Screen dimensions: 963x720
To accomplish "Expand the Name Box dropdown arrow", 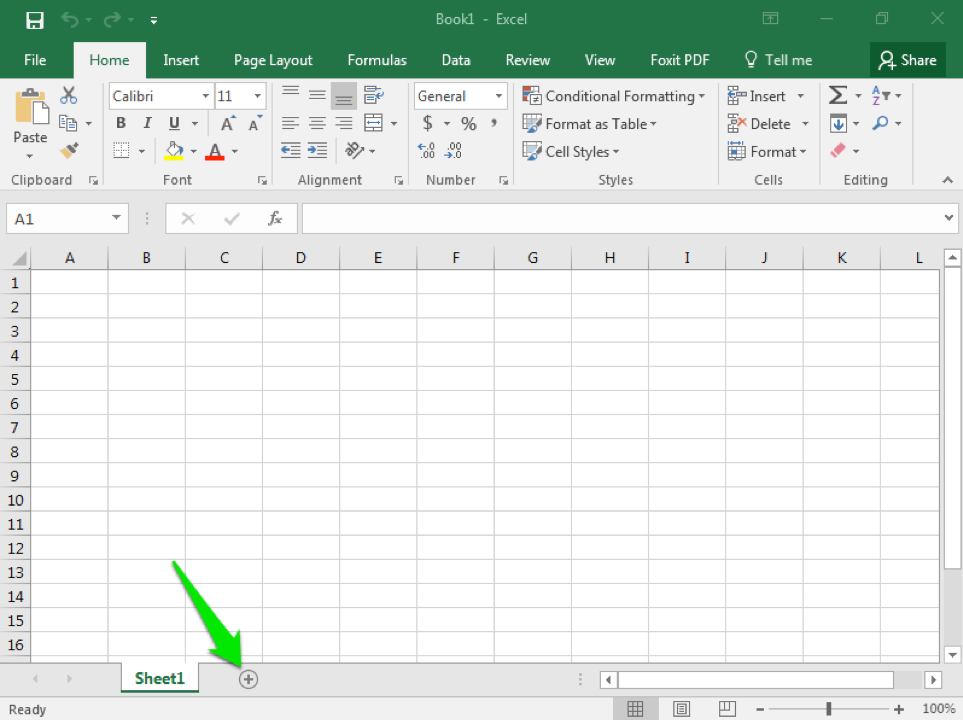I will 116,218.
